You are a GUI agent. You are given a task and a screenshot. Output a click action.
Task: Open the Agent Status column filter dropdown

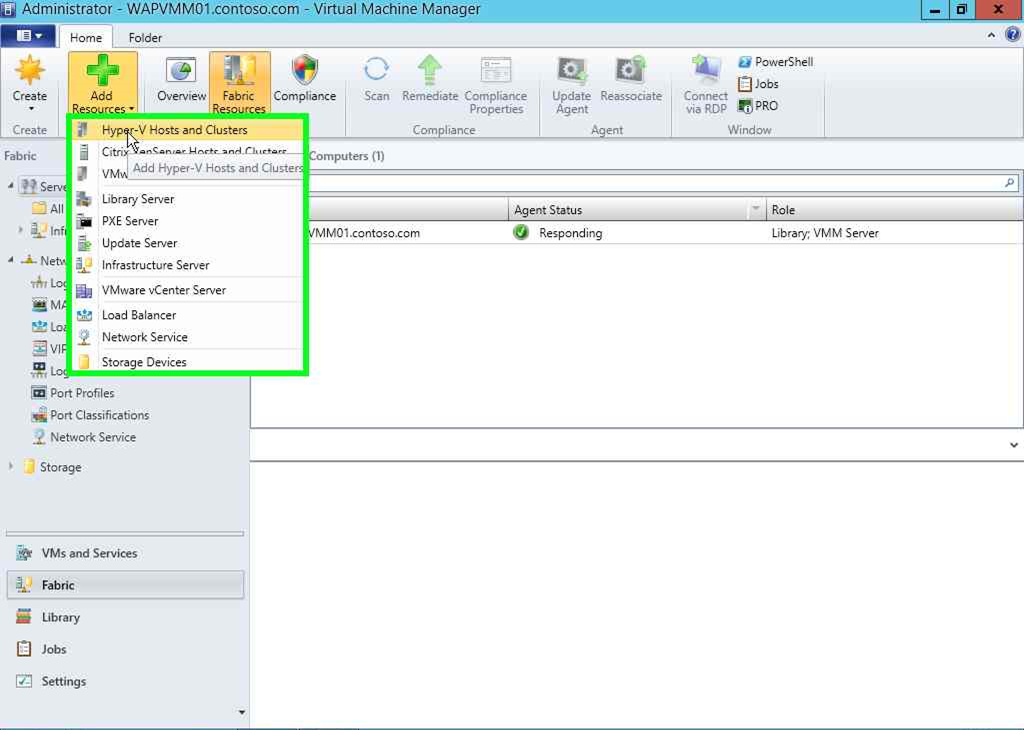[756, 209]
